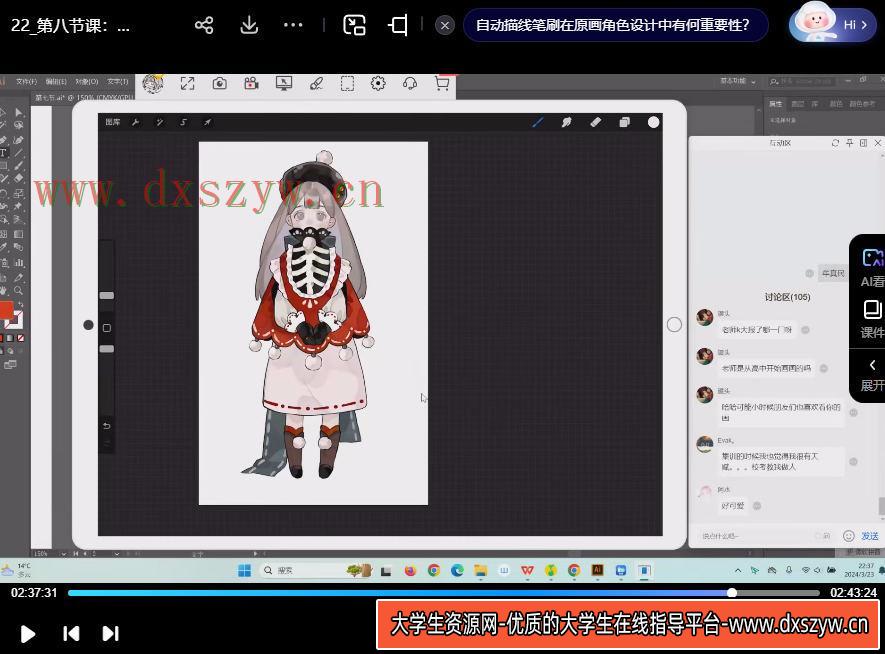Refresh the 互动区 panel

pyautogui.click(x=835, y=143)
